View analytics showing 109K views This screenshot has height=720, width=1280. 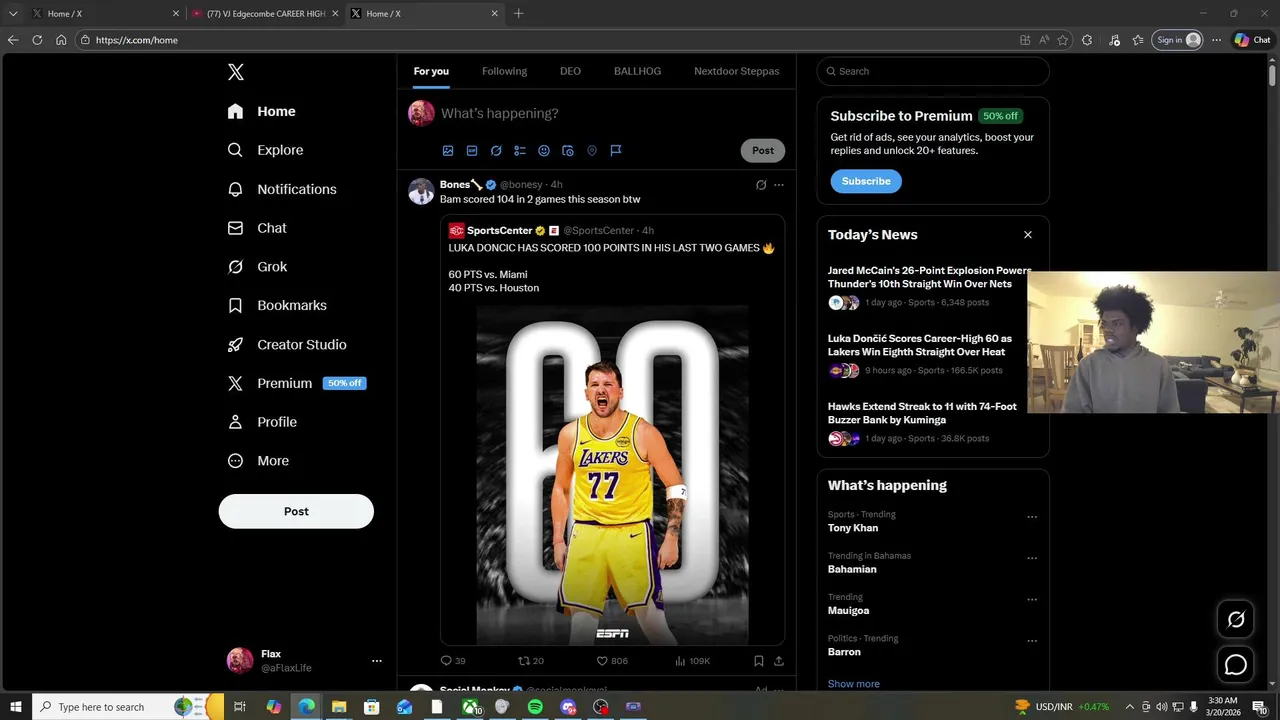692,661
